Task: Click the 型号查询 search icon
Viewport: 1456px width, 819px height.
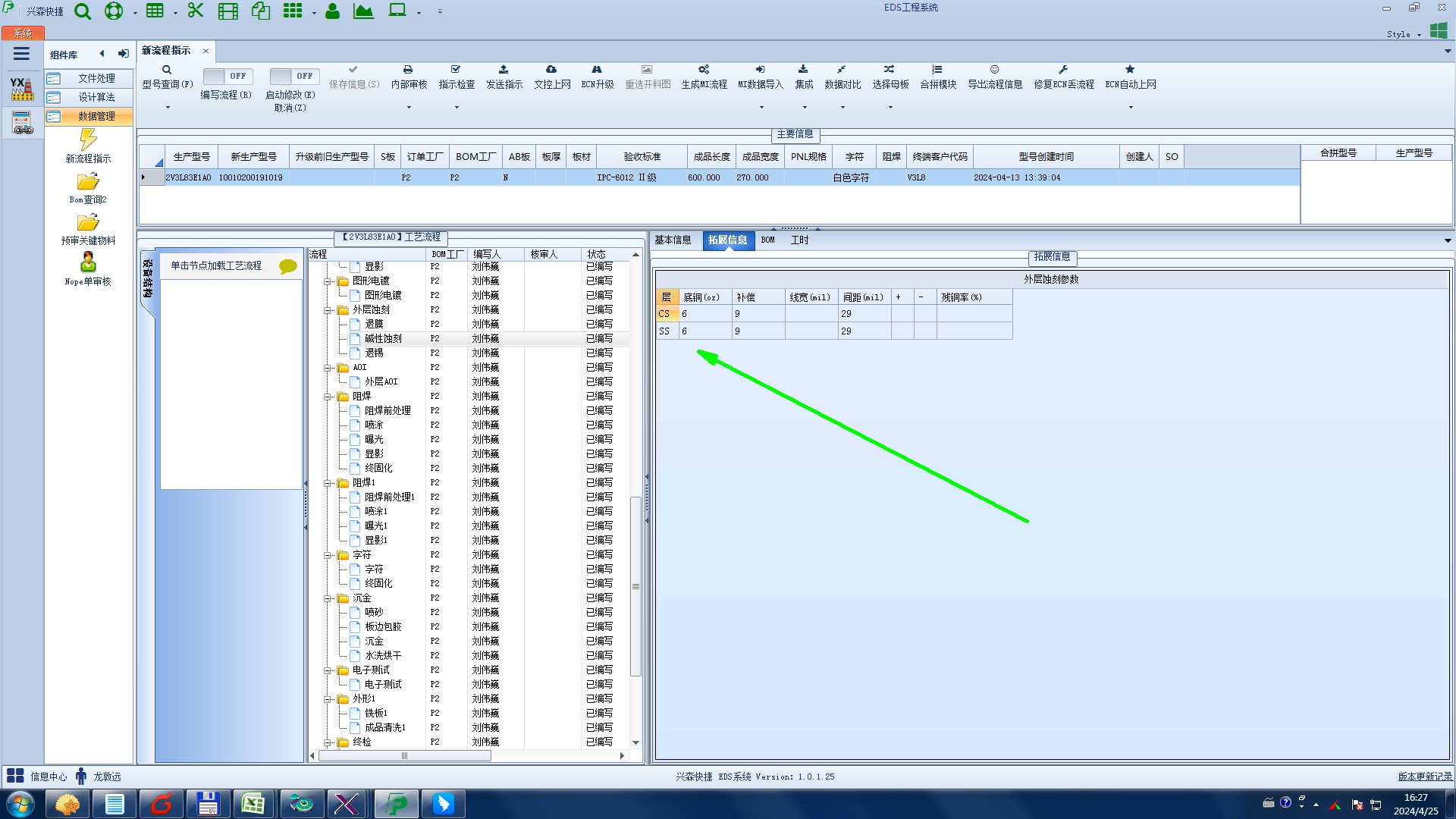Action: pyautogui.click(x=167, y=70)
